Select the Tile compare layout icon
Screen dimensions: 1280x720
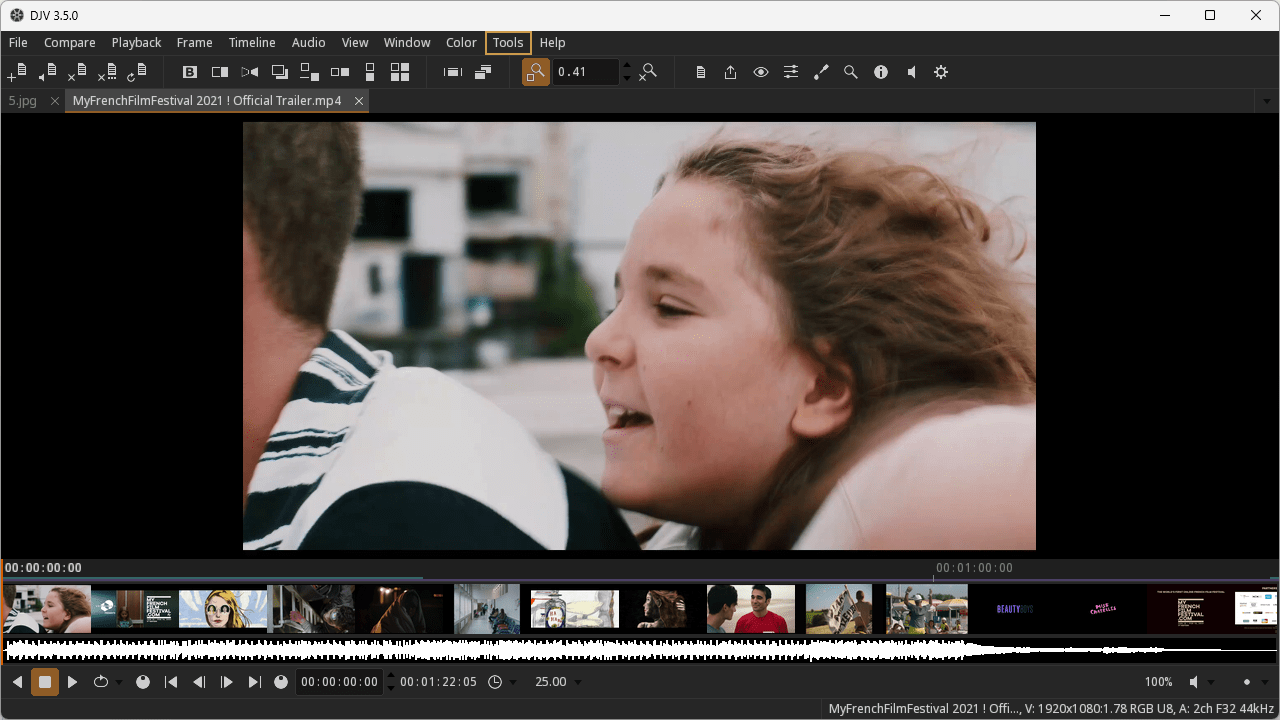click(400, 72)
